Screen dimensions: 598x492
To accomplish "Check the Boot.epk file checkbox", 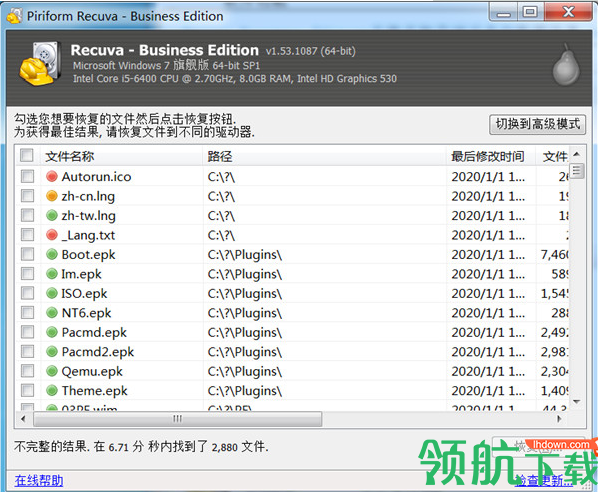I will point(27,254).
